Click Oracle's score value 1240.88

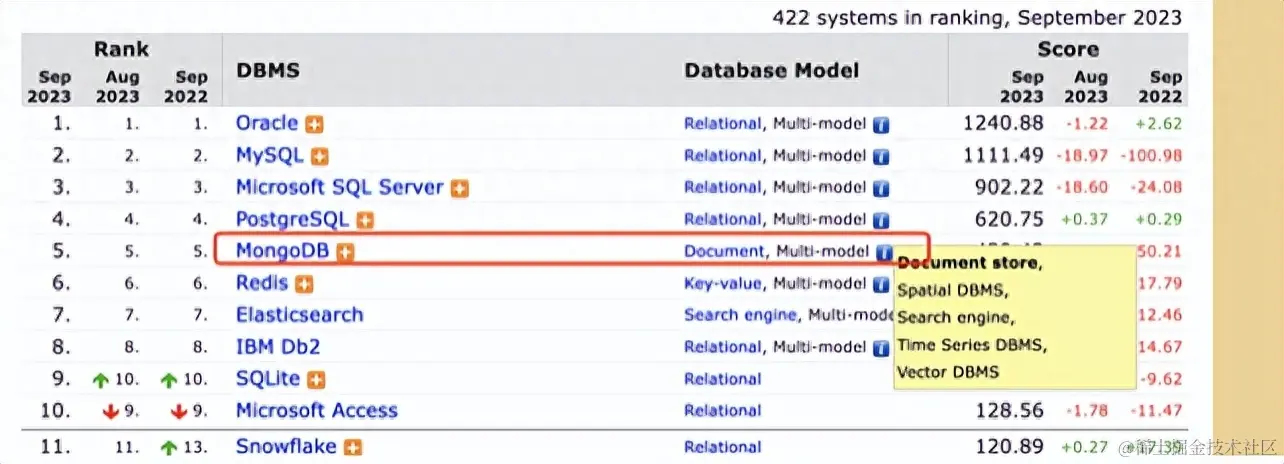(1003, 124)
